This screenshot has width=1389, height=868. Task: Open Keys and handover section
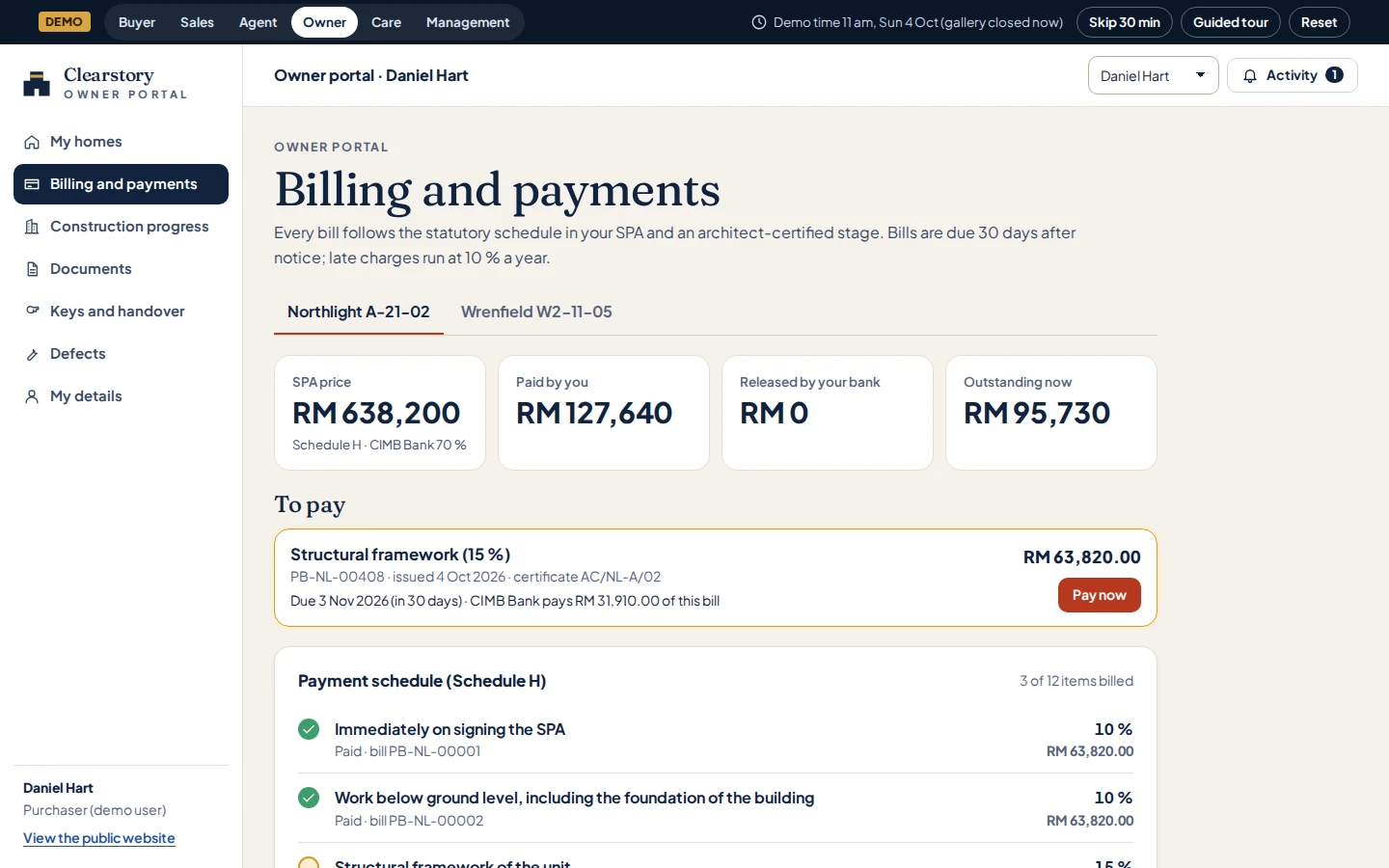121,312
